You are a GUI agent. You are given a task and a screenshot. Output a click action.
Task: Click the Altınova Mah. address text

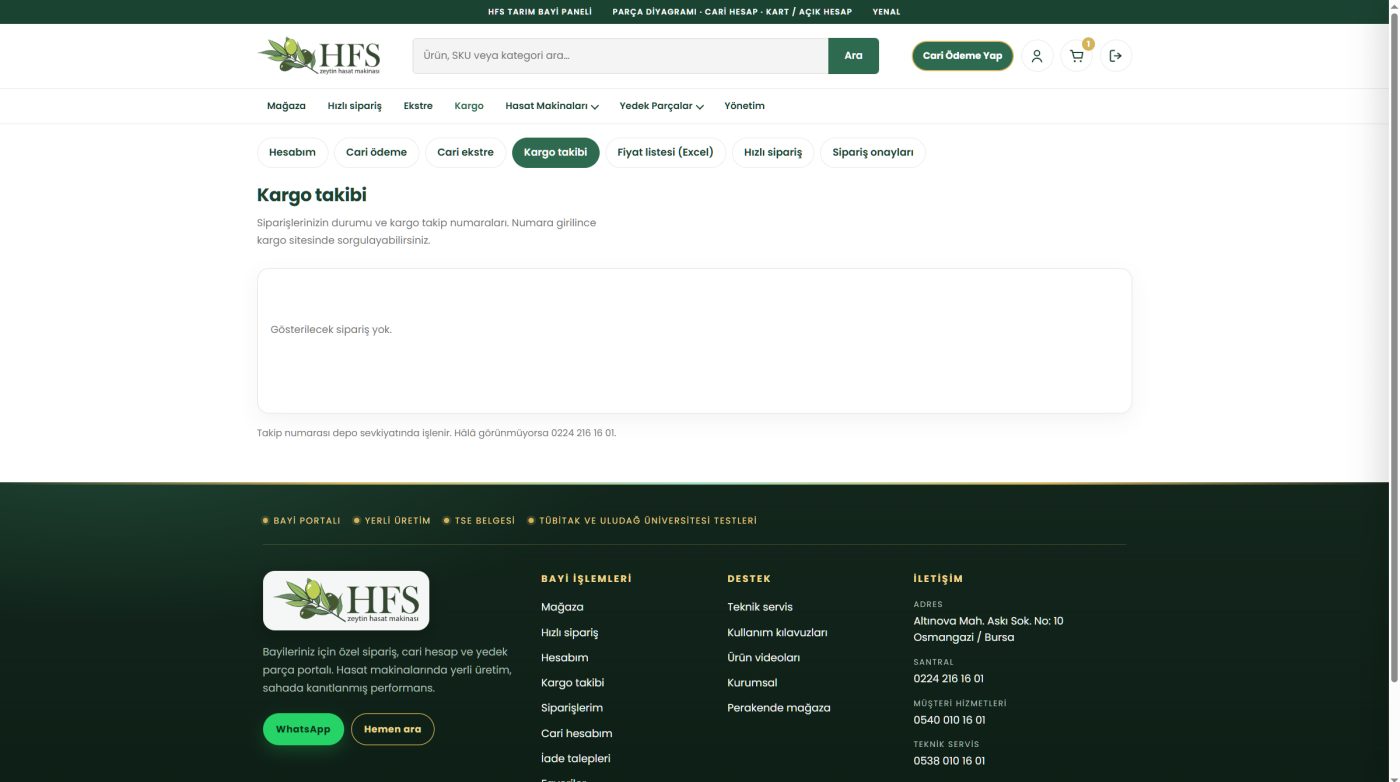988,629
